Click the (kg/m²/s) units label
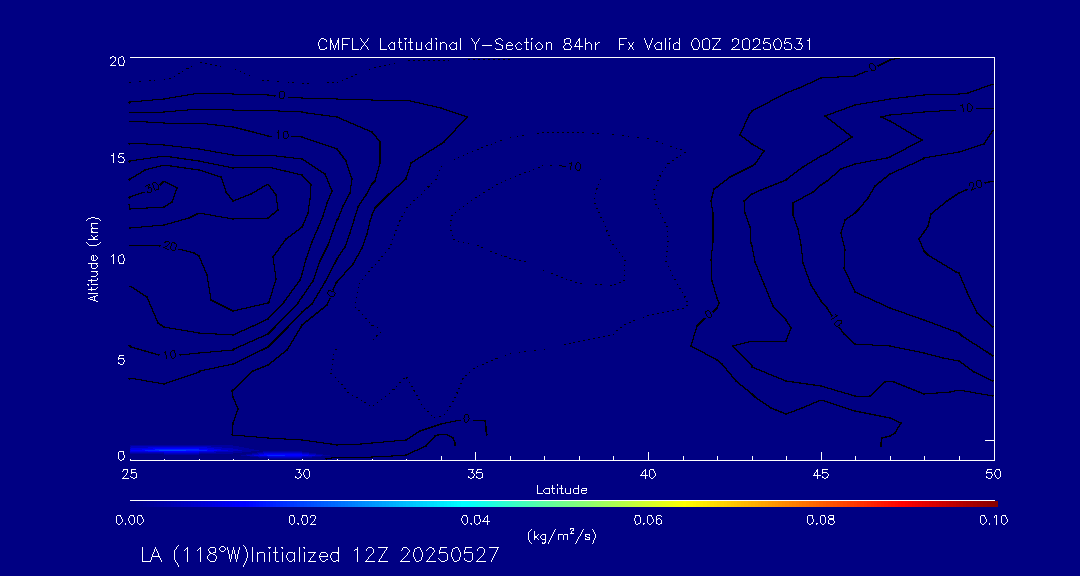The width and height of the screenshot is (1080, 576). pos(562,536)
